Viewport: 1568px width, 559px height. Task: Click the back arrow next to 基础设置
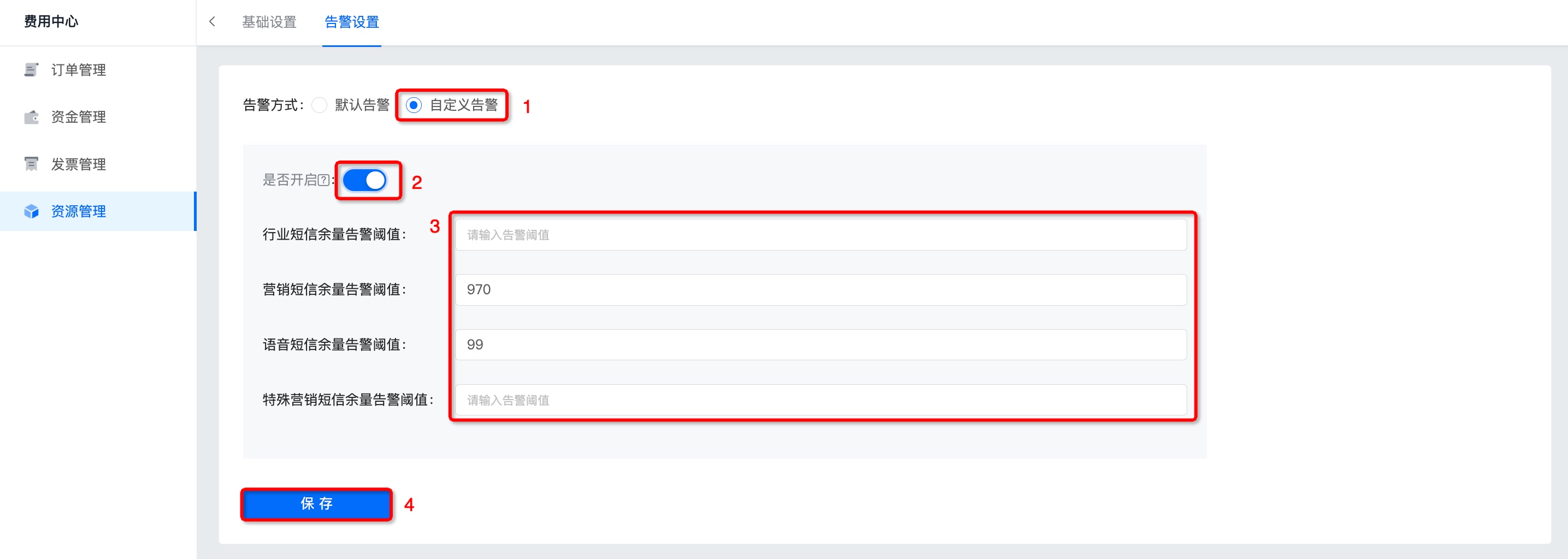tap(212, 22)
